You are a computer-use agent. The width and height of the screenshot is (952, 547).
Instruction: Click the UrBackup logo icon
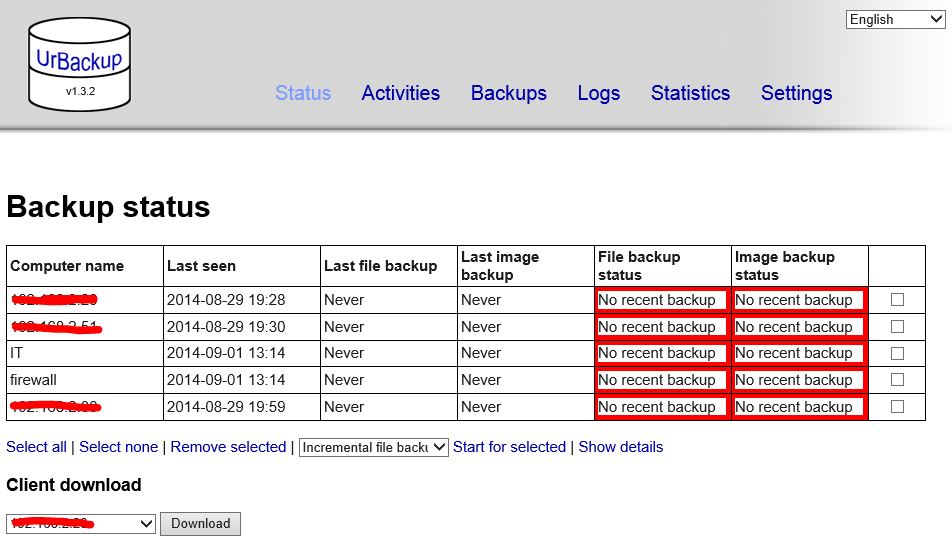click(x=79, y=64)
